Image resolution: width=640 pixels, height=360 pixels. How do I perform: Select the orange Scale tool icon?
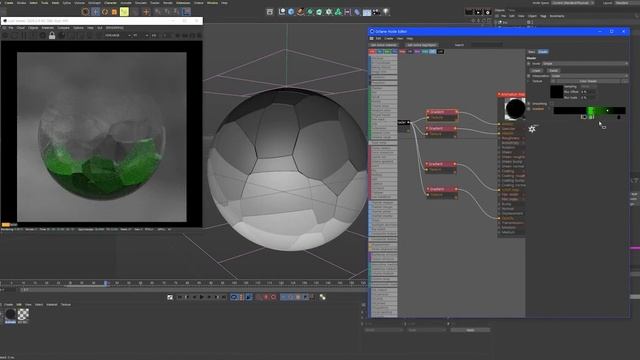click(114, 12)
